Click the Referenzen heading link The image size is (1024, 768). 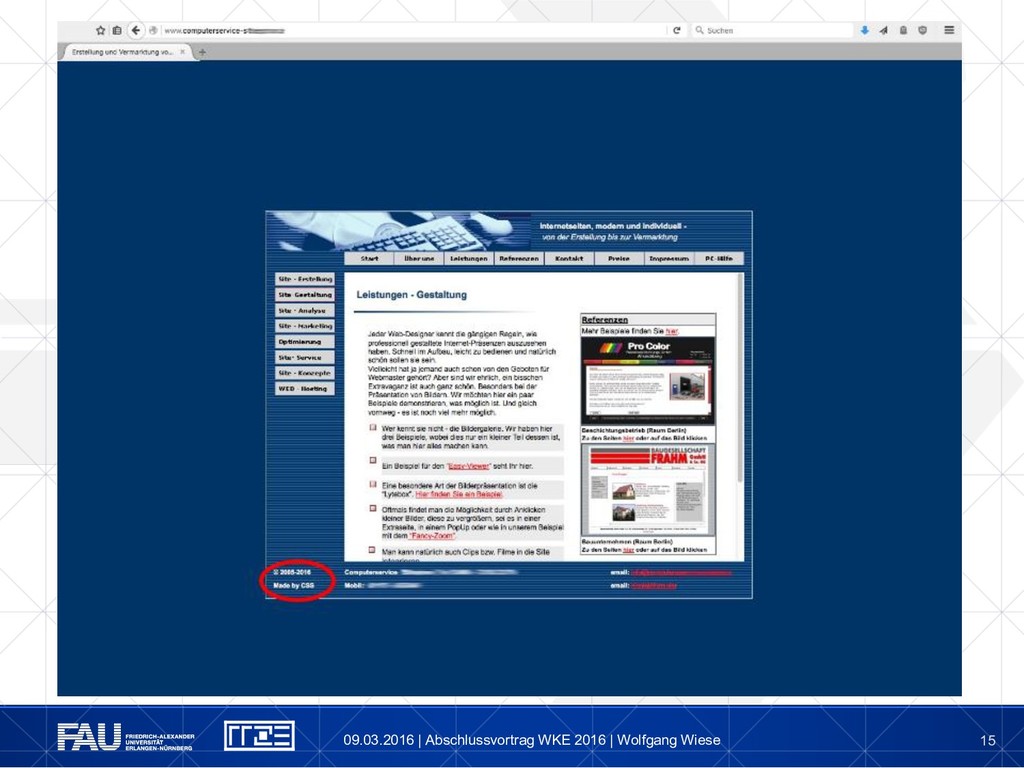pos(605,319)
